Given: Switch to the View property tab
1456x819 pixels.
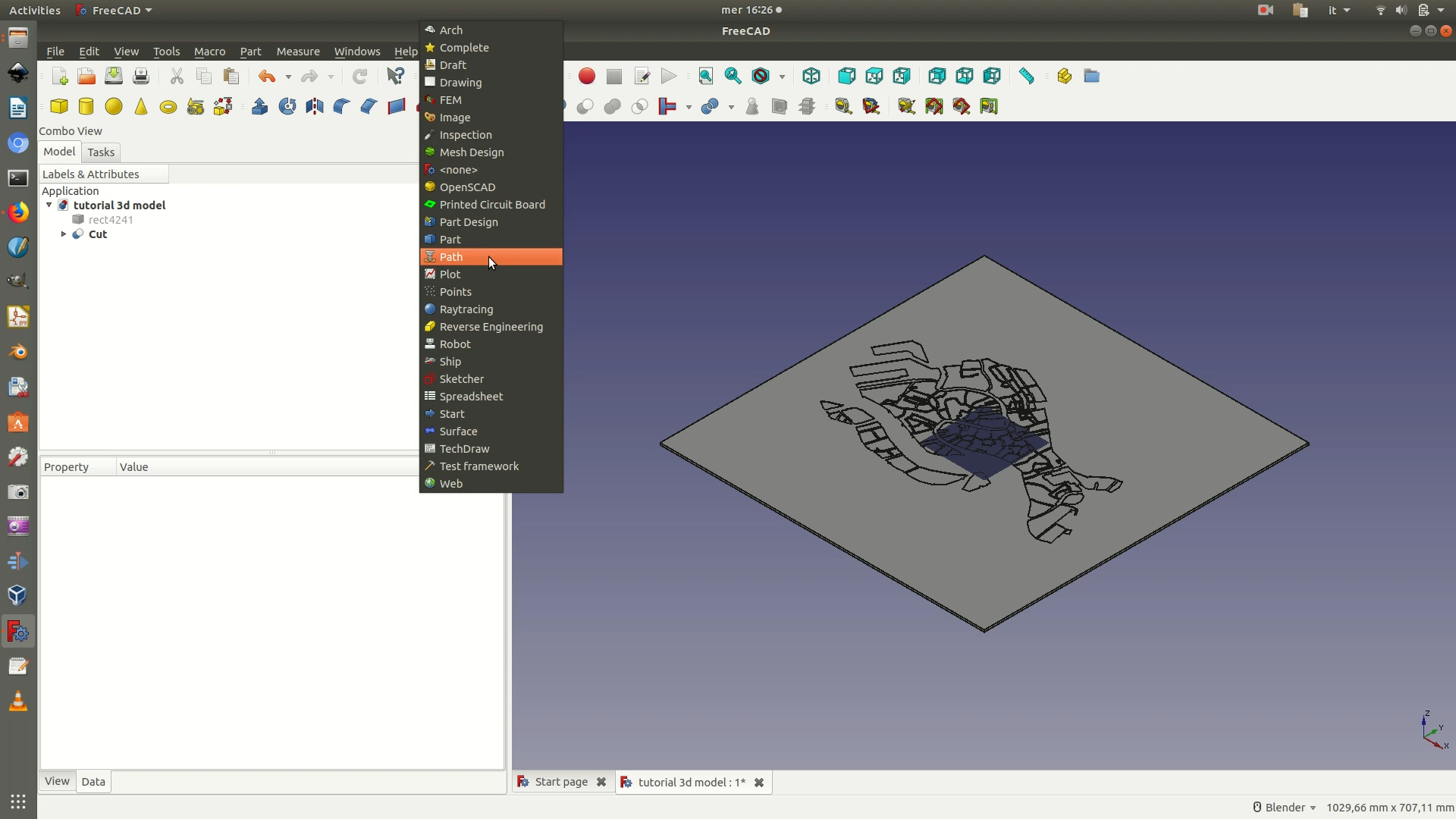Looking at the screenshot, I should (57, 781).
